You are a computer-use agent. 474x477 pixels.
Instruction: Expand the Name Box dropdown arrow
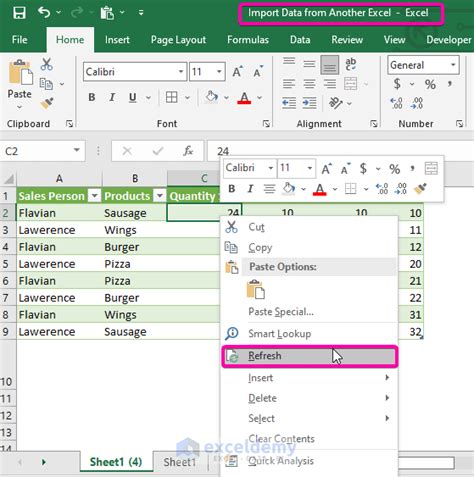[77, 151]
